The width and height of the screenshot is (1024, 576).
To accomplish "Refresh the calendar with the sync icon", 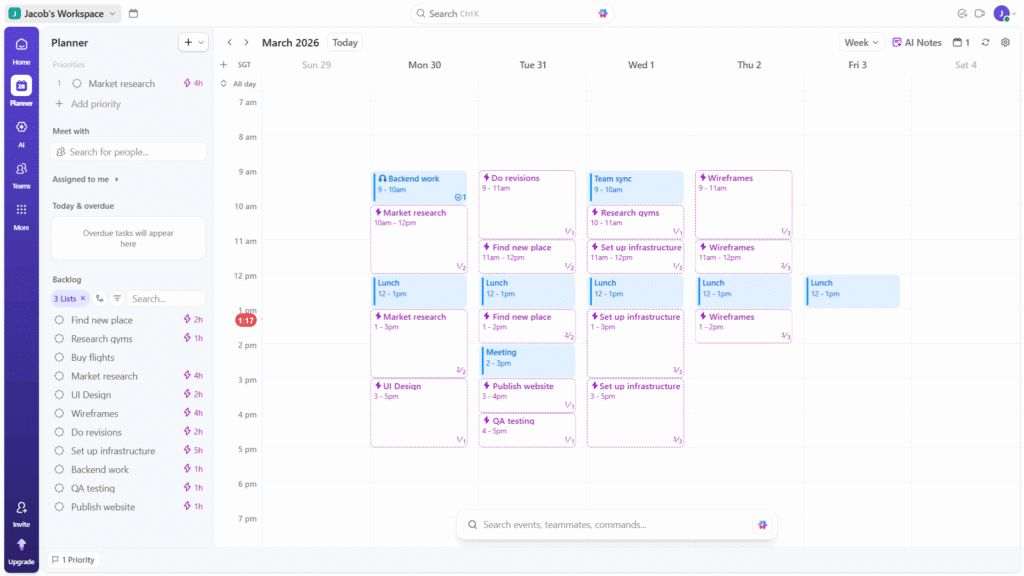I will [987, 42].
